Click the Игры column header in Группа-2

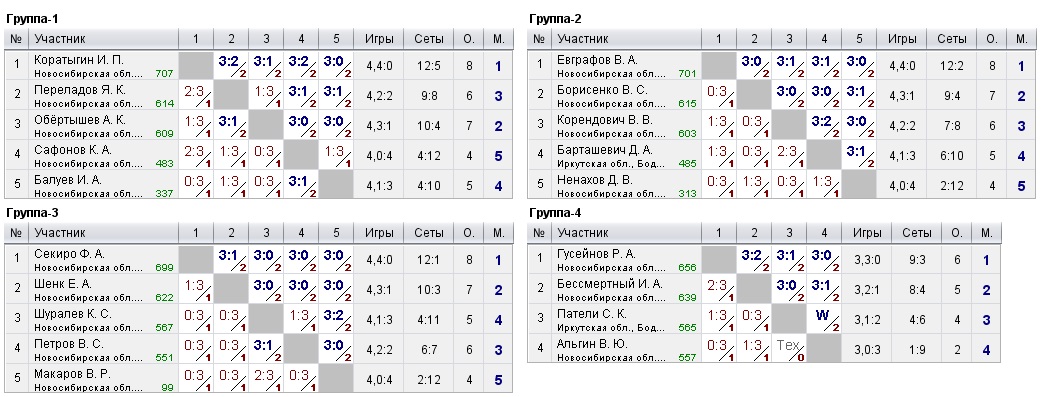pyautogui.click(x=902, y=39)
